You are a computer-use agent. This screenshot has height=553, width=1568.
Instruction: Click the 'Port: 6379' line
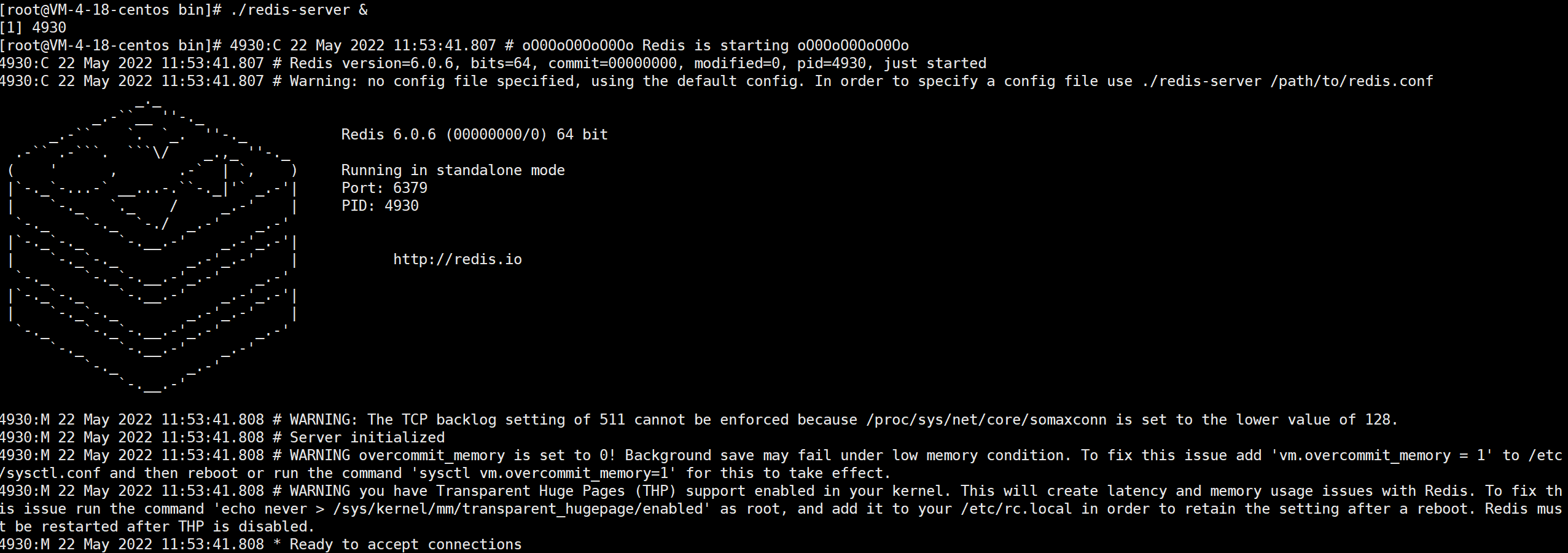384,188
